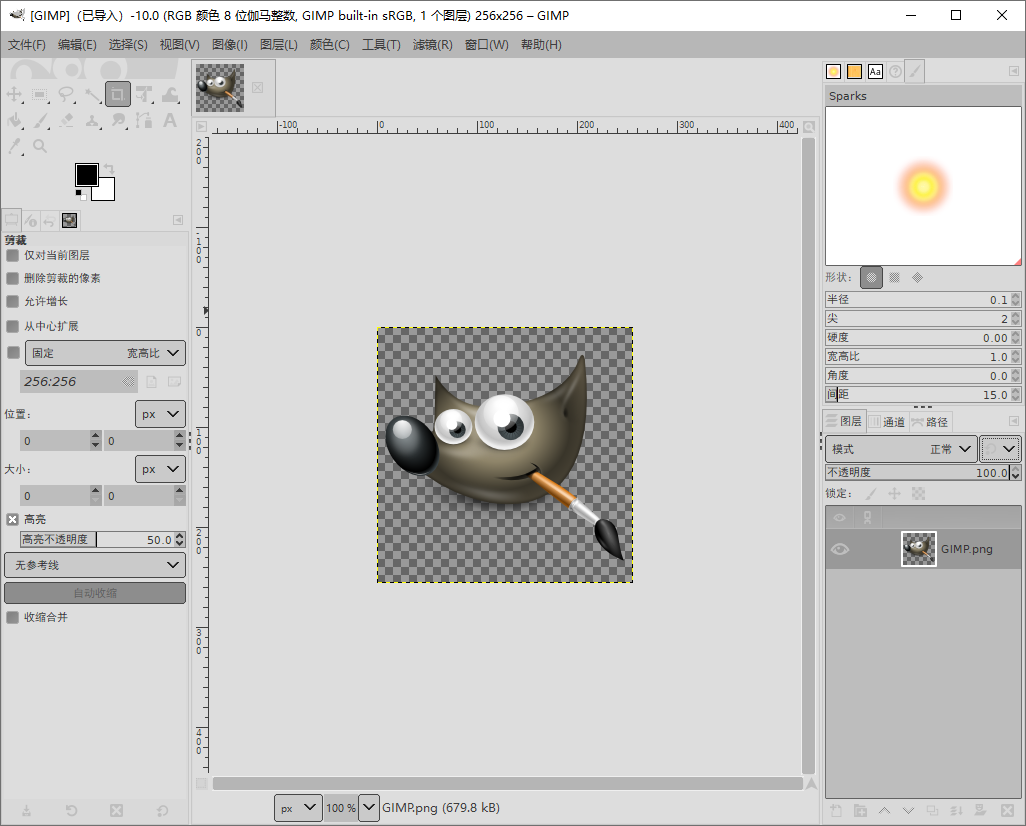Expand the layer '模式' blend mode dropdown
The image size is (1026, 826).
click(x=901, y=449)
